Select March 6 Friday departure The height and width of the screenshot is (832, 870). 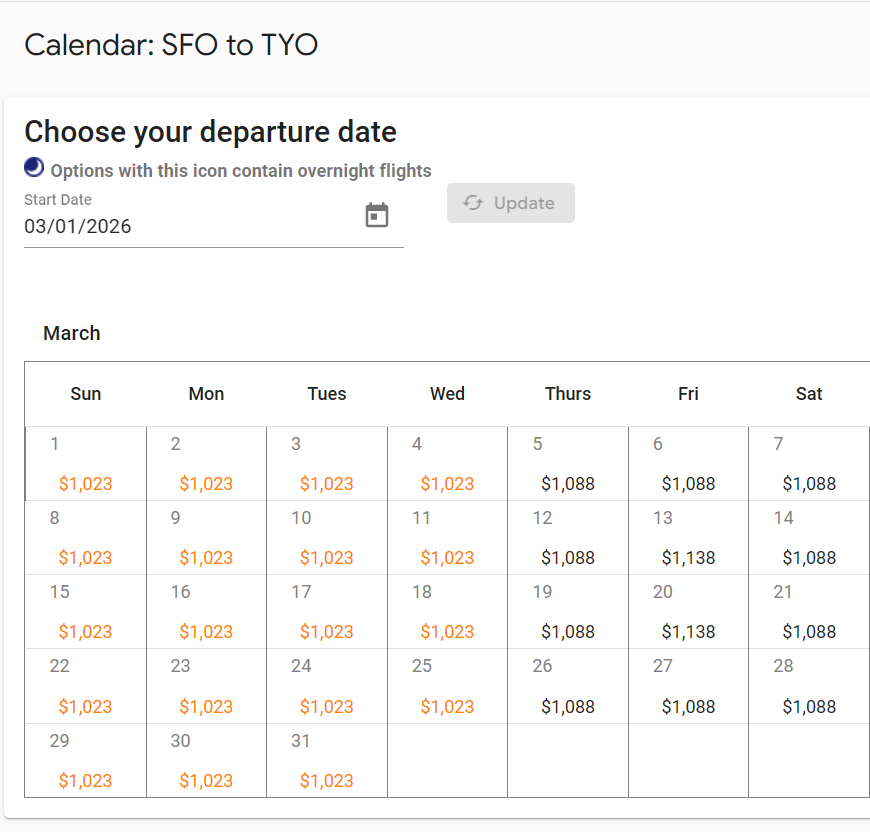(x=688, y=483)
